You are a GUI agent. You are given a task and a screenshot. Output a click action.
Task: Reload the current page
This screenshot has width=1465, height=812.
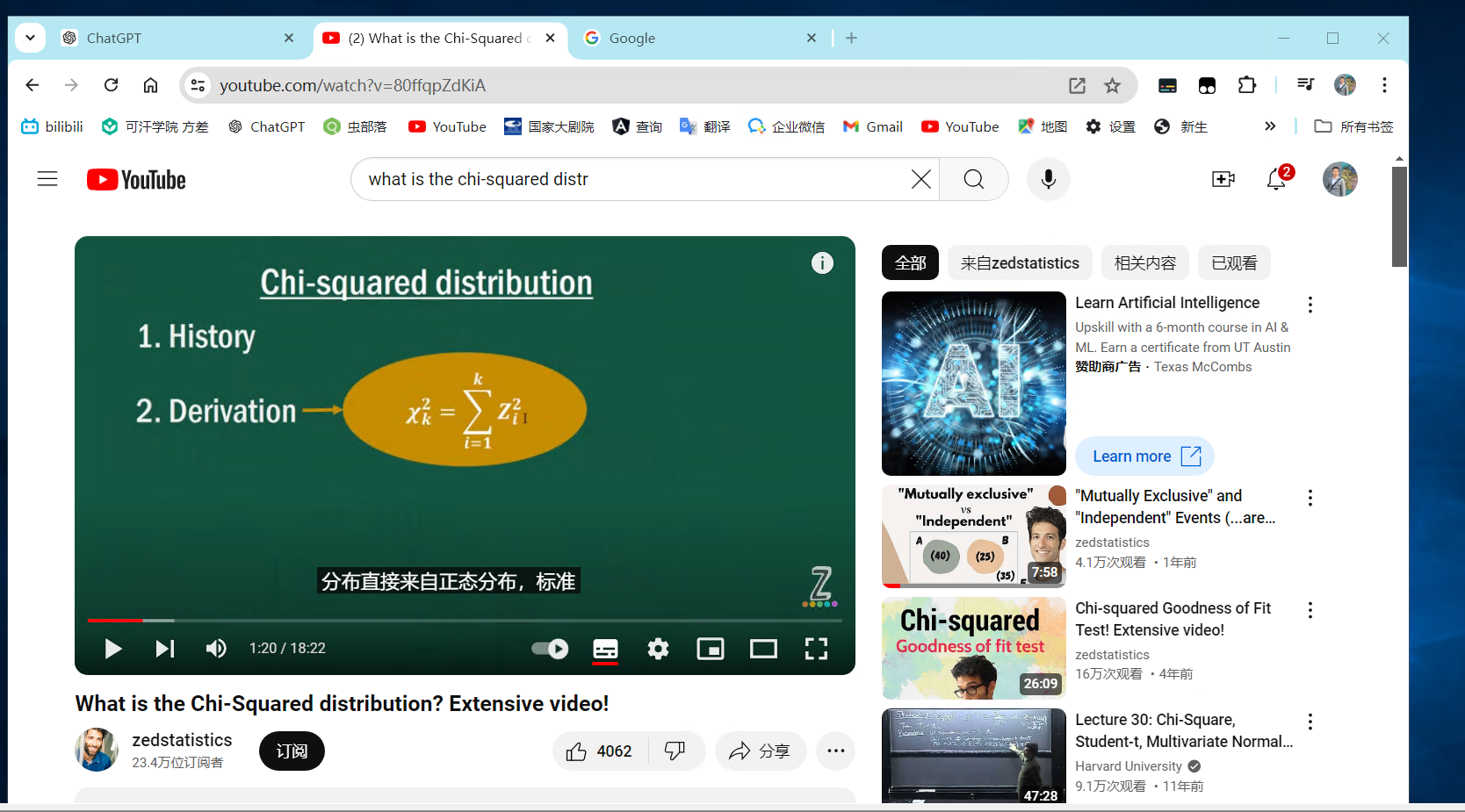pyautogui.click(x=111, y=85)
